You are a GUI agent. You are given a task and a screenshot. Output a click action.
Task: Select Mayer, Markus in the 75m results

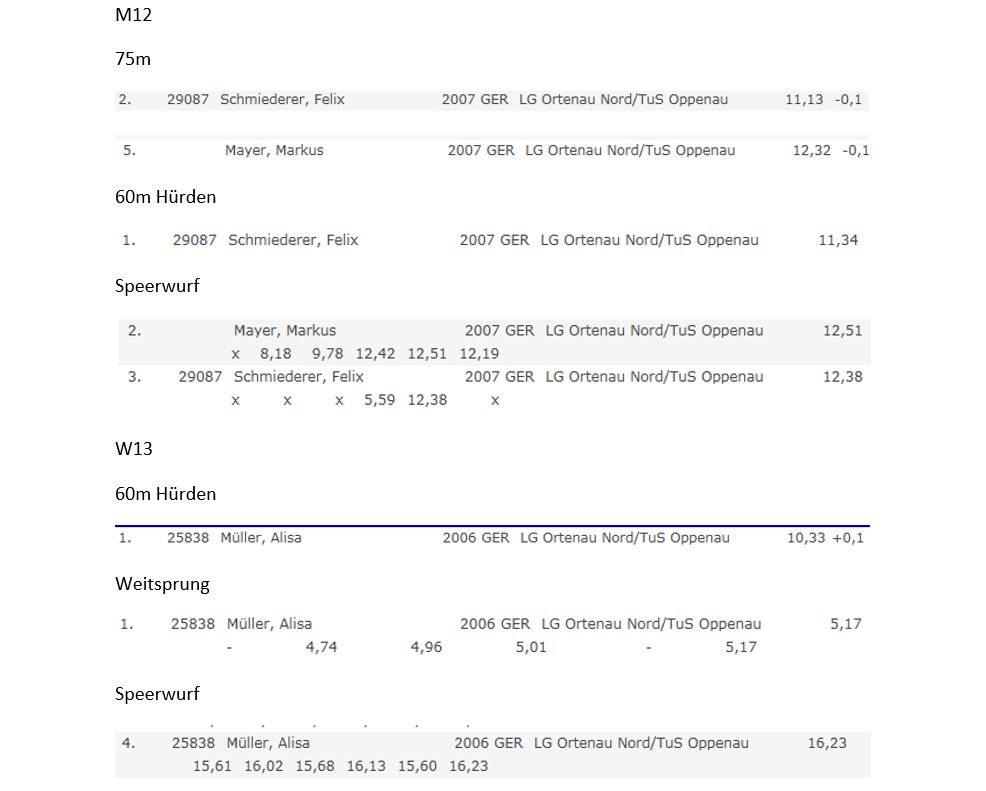coord(274,150)
